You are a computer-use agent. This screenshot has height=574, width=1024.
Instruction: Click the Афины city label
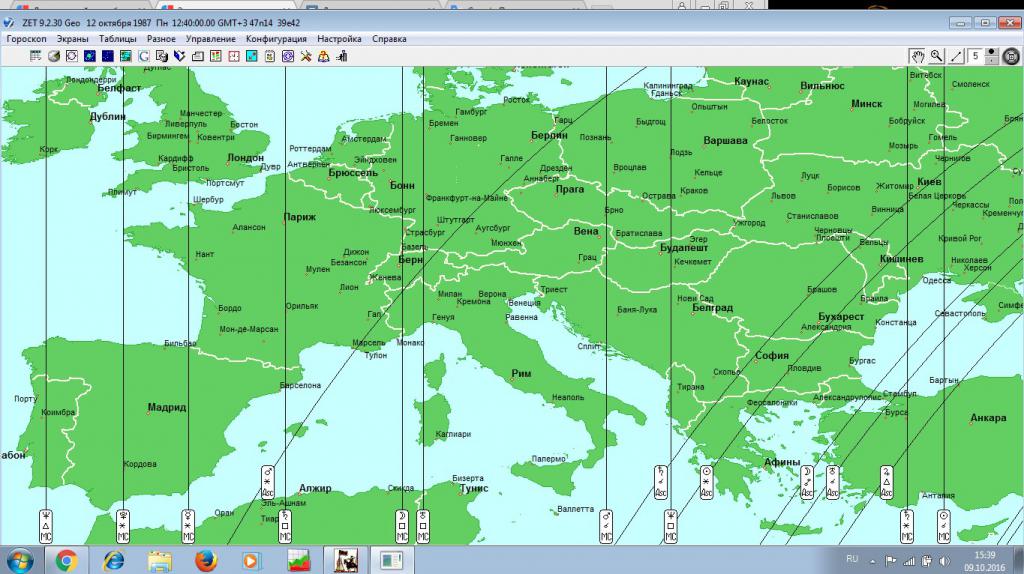click(782, 462)
